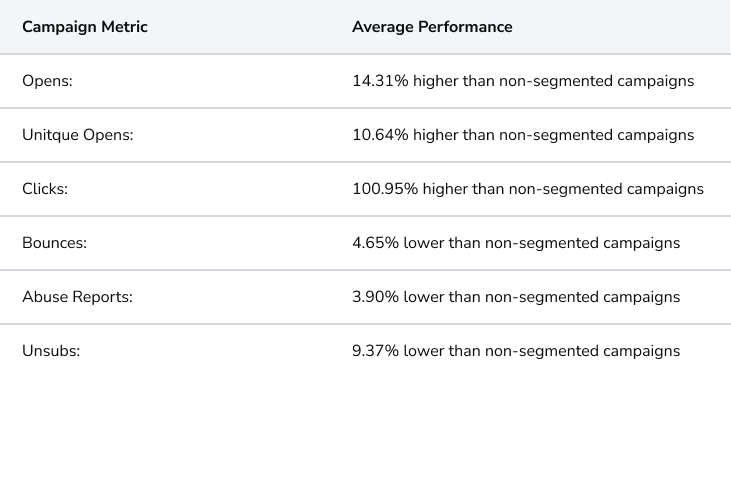
Task: Click the Abuse Reports: row label
Action: [77, 297]
